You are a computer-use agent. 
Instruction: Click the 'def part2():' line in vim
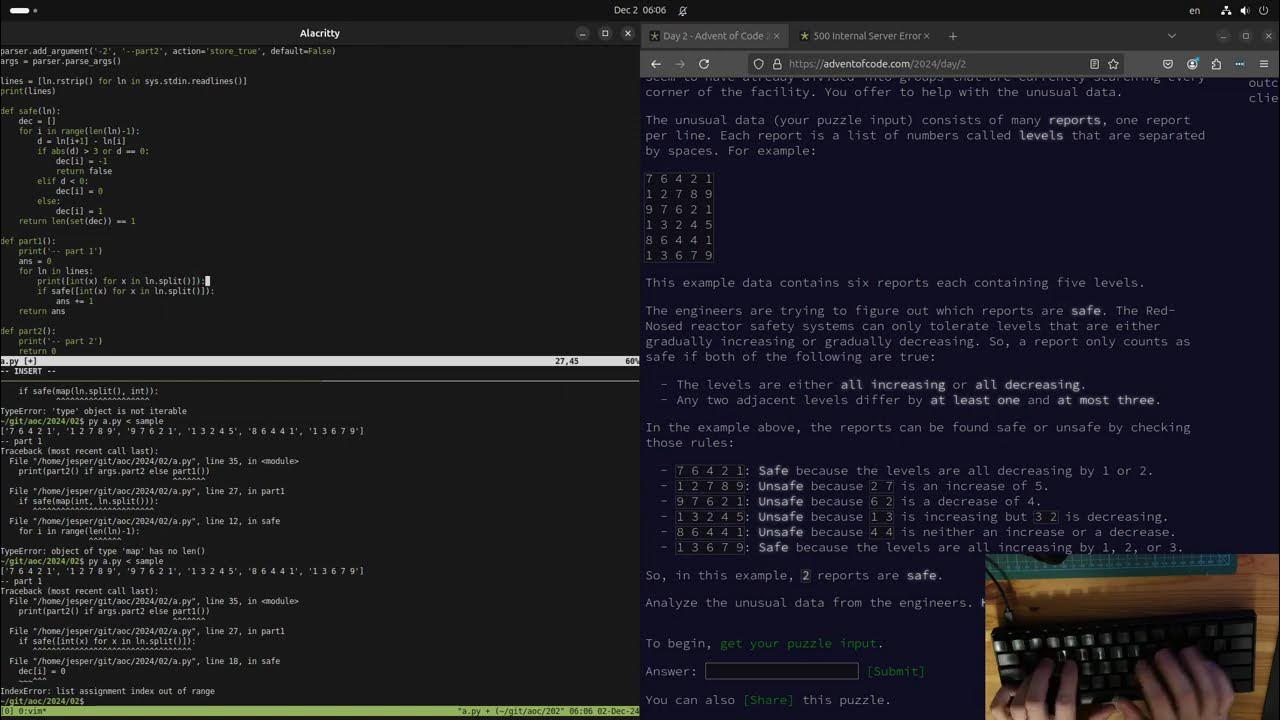click(28, 331)
